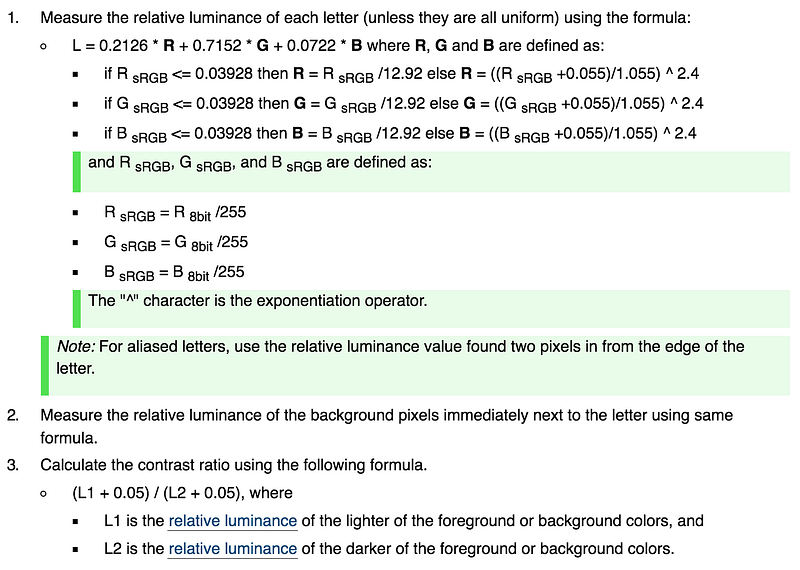Click the "Measure the relative luminance of each letter" sentence
The height and width of the screenshot is (570, 800).
(365, 18)
